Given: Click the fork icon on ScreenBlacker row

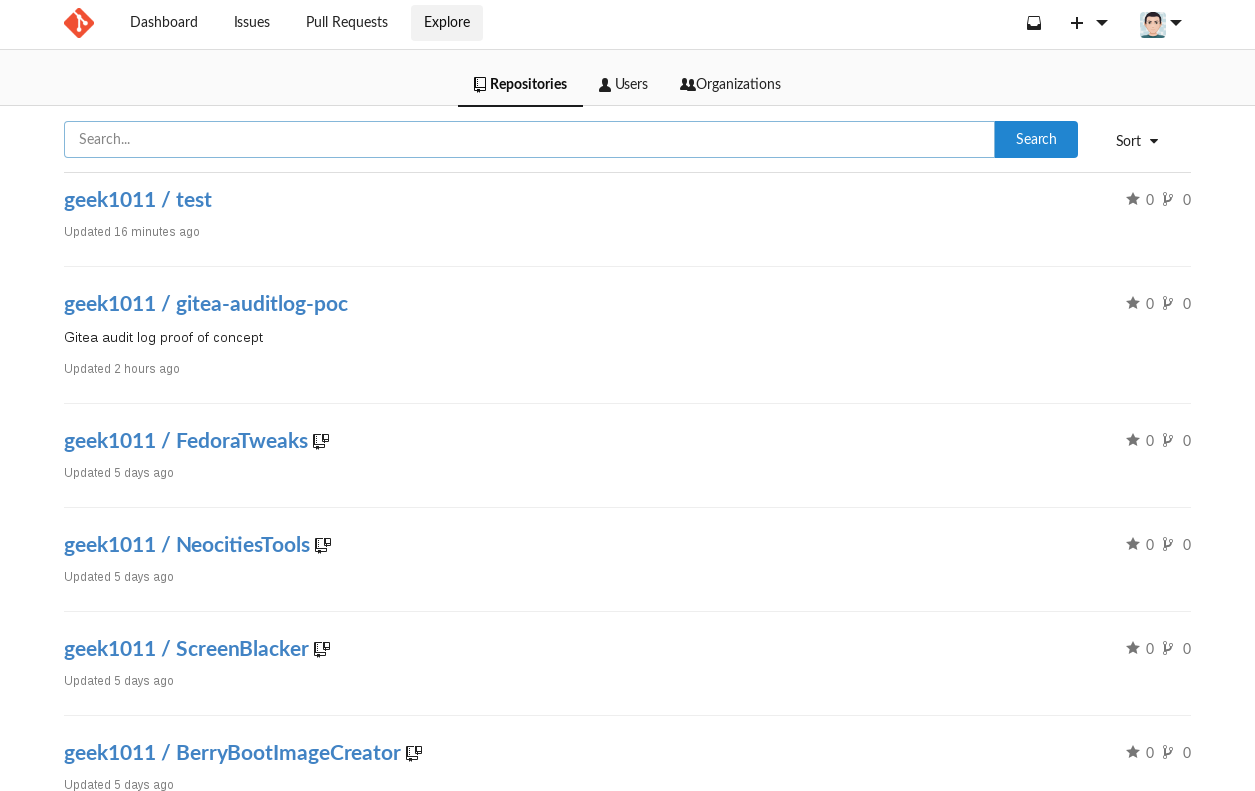Looking at the screenshot, I should click(x=1167, y=648).
